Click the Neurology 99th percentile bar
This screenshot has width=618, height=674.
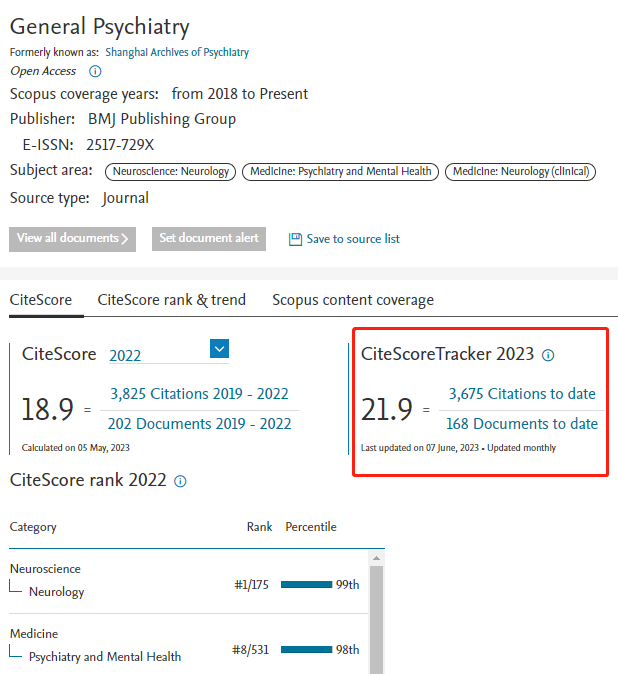click(306, 584)
